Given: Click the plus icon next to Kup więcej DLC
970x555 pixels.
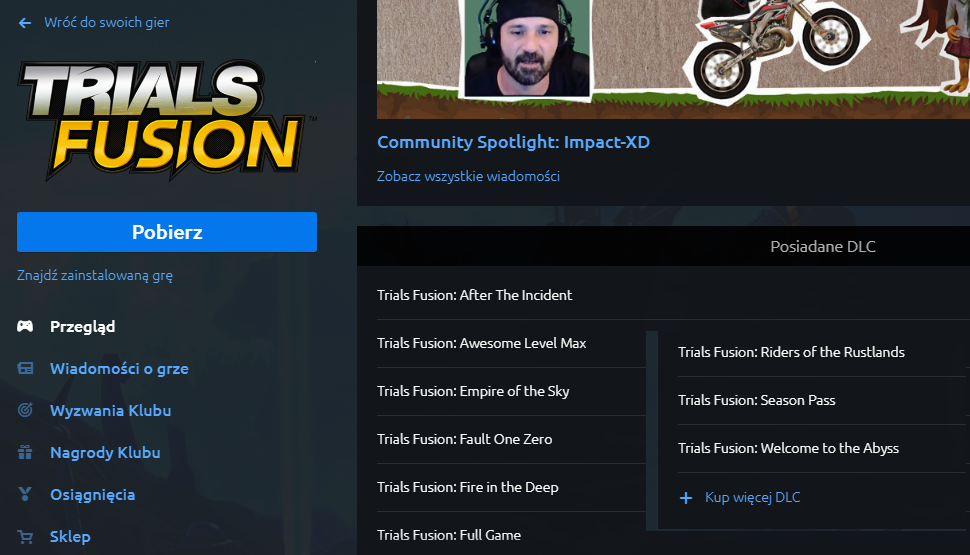Looking at the screenshot, I should [x=685, y=497].
